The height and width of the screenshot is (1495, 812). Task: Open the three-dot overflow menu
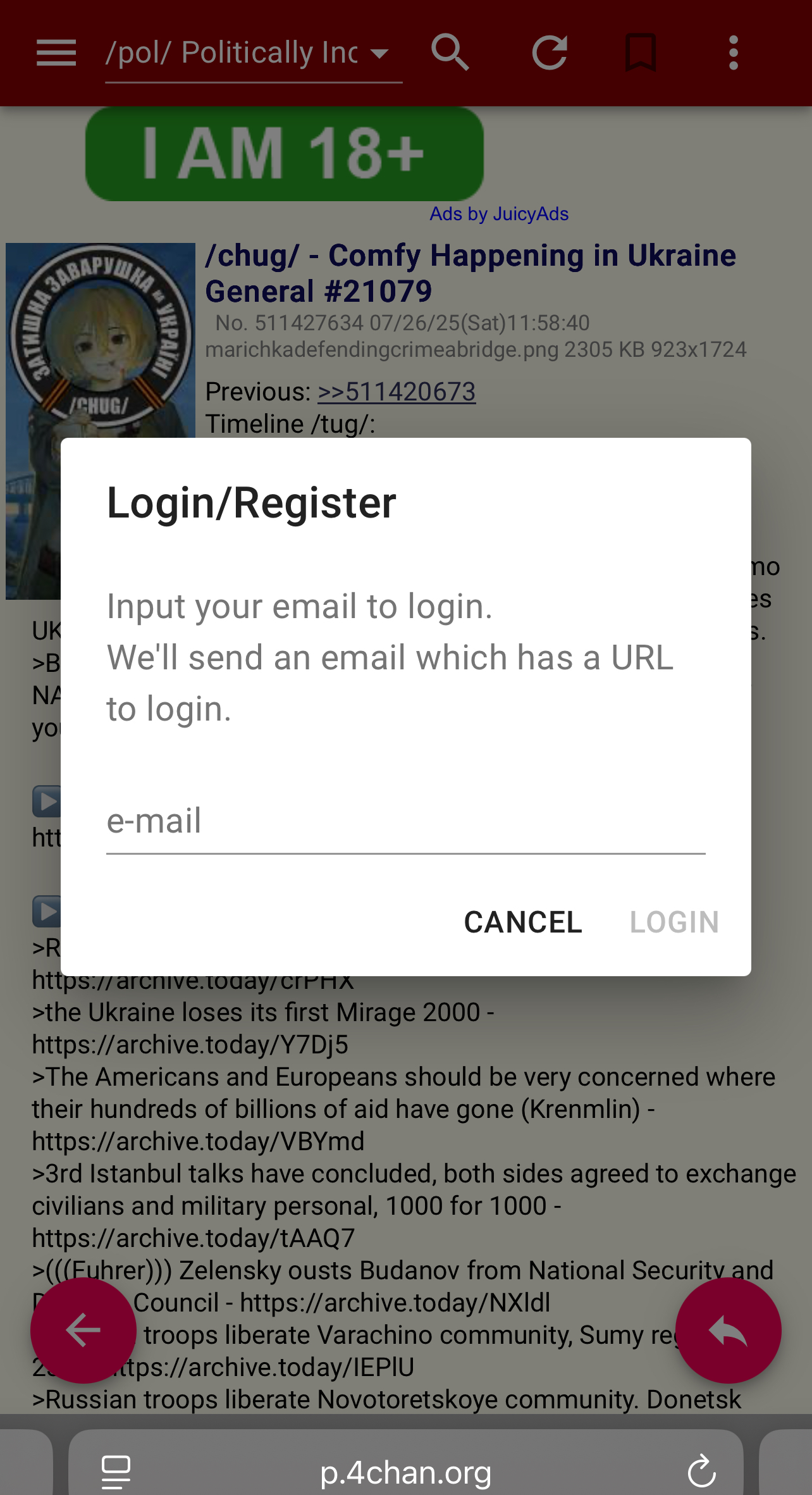(x=734, y=53)
